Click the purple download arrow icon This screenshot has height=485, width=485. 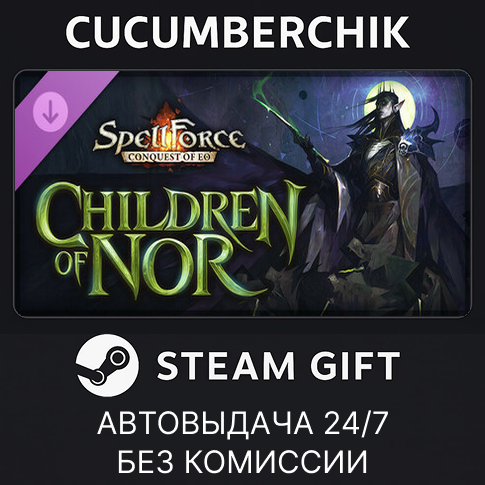50,108
